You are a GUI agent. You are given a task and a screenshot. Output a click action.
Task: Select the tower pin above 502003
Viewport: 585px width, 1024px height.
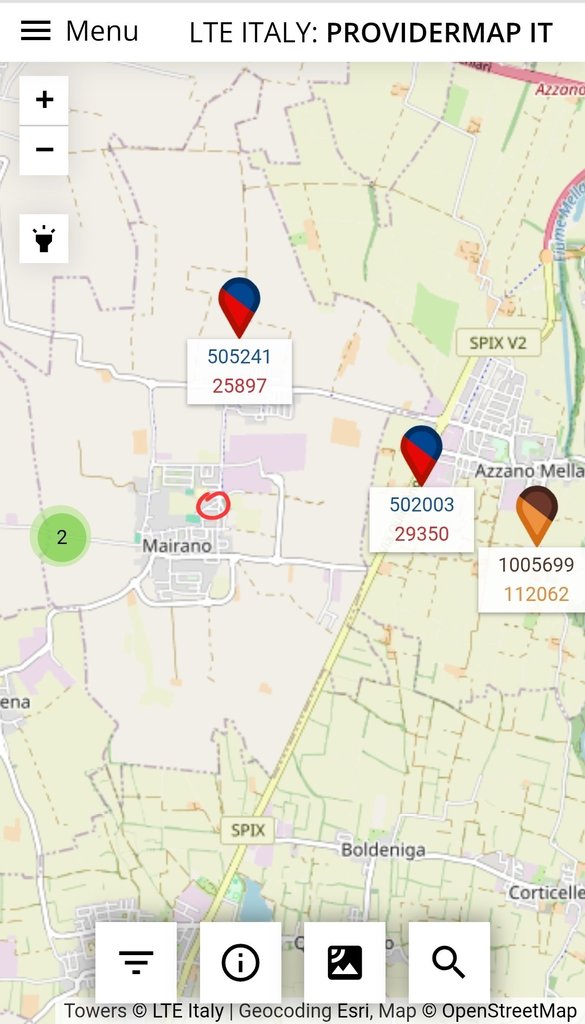[421, 454]
